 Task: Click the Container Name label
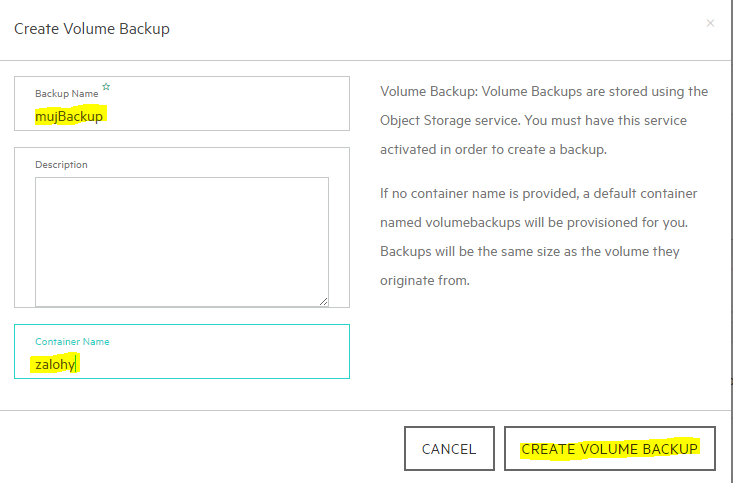[x=72, y=341]
